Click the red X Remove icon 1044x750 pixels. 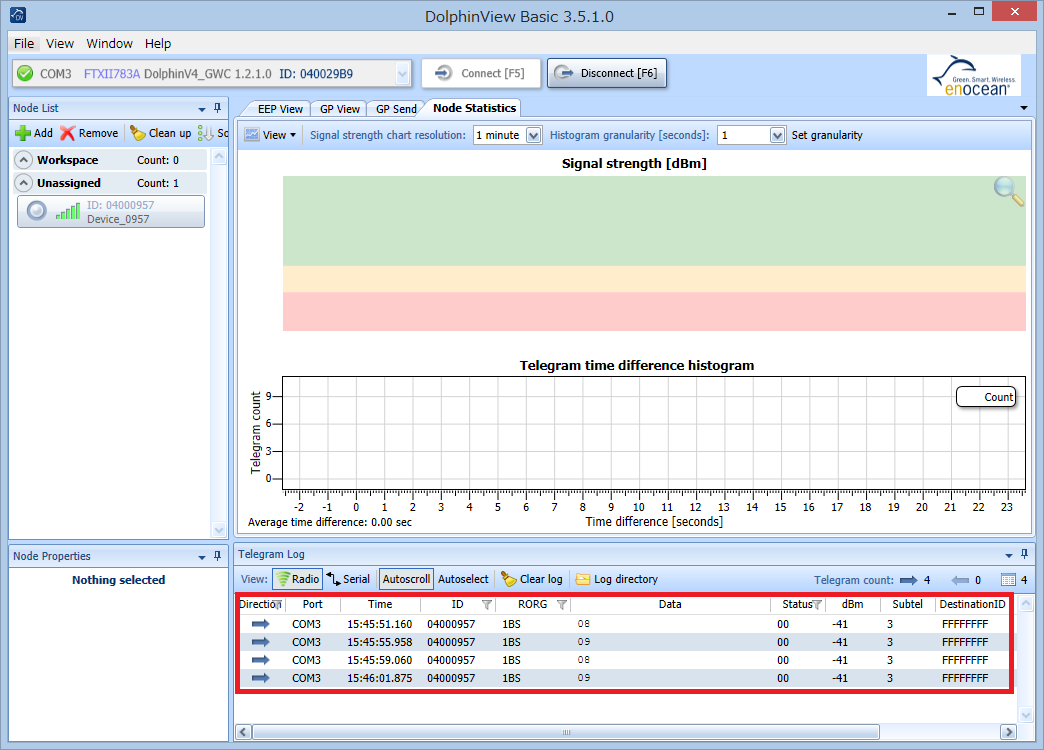(x=67, y=133)
